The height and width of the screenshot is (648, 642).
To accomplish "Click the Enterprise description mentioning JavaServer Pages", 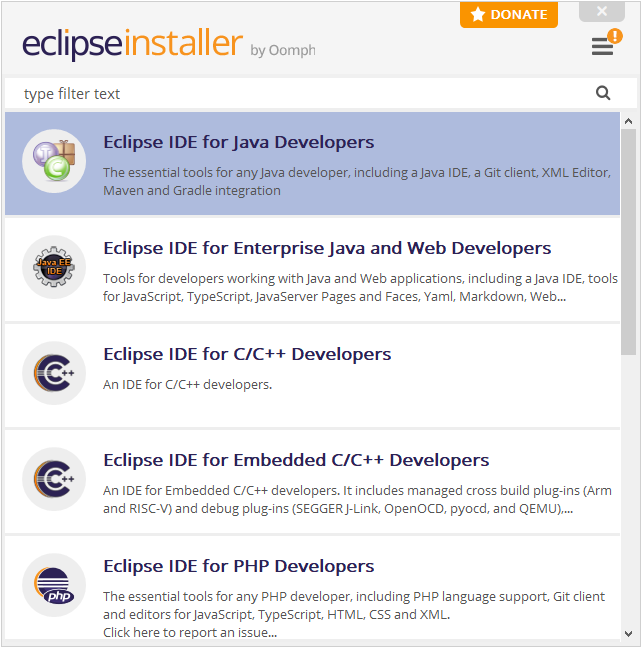I will point(360,288).
